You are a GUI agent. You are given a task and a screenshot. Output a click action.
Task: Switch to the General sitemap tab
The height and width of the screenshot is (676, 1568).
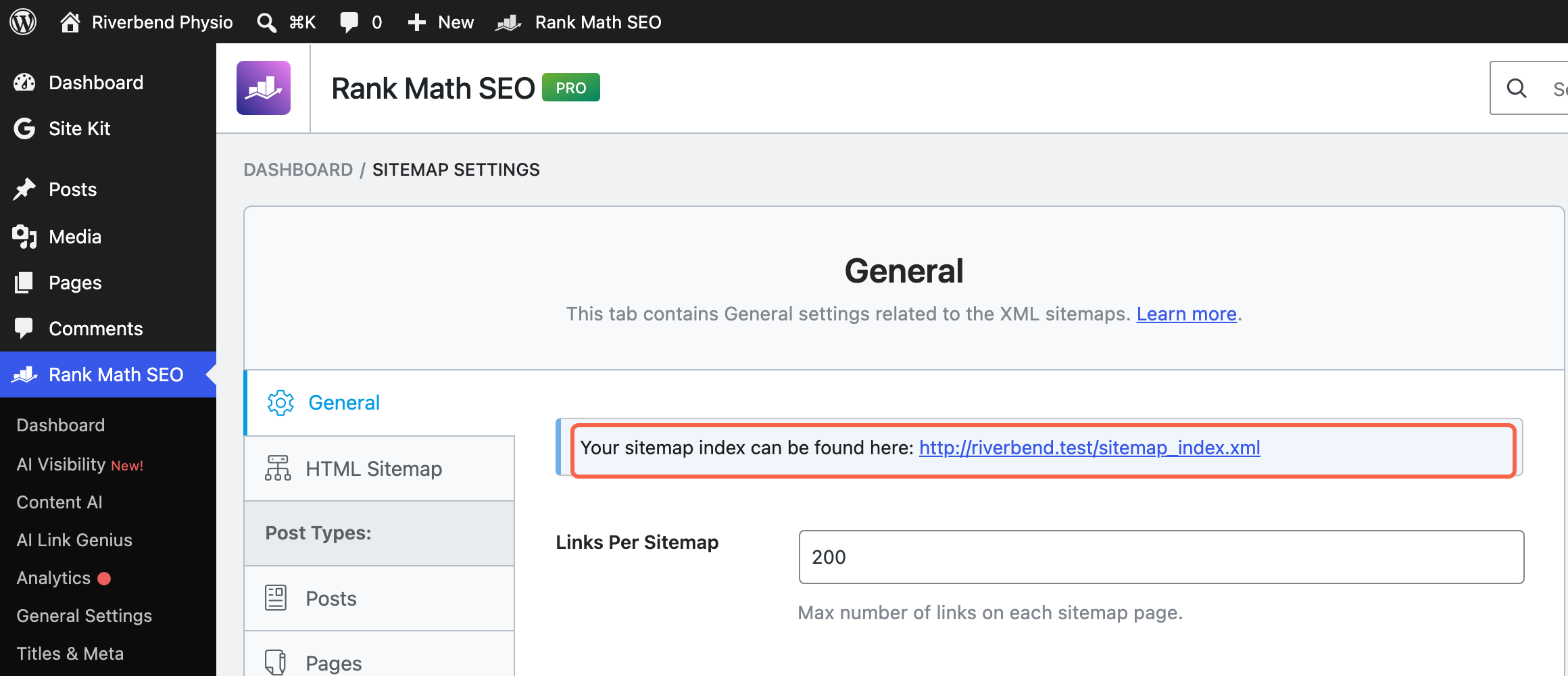point(380,403)
